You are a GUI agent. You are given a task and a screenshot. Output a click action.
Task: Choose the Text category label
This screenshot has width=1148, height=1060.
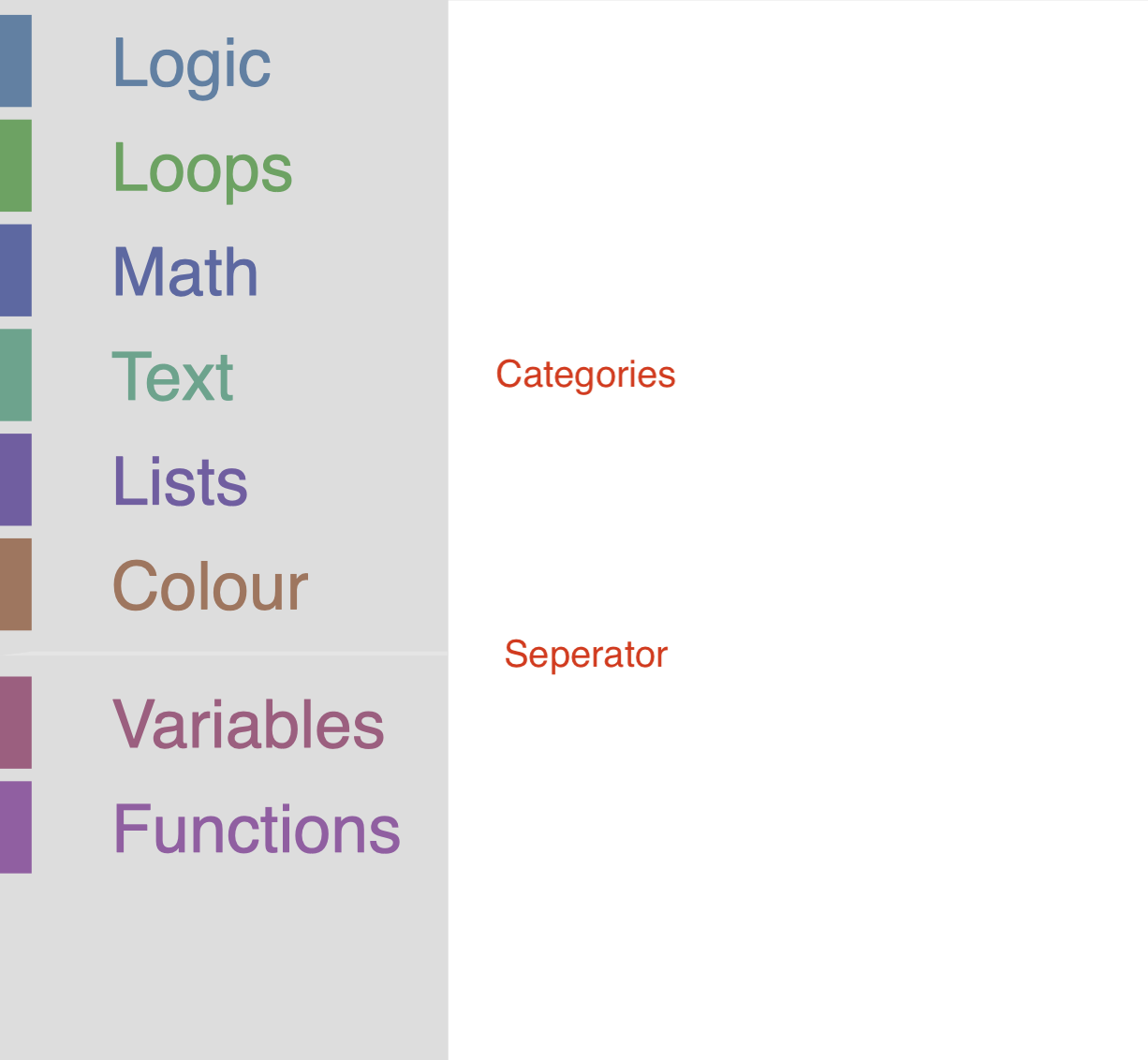point(172,377)
